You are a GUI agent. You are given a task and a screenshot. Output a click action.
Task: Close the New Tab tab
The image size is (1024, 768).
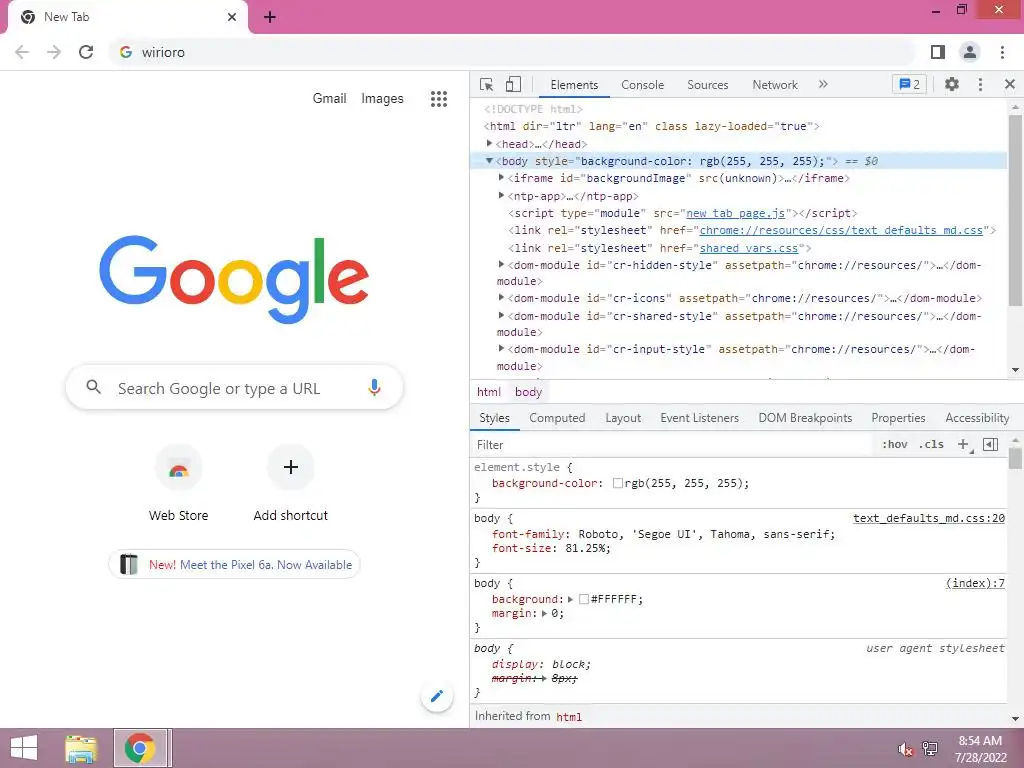click(x=232, y=17)
